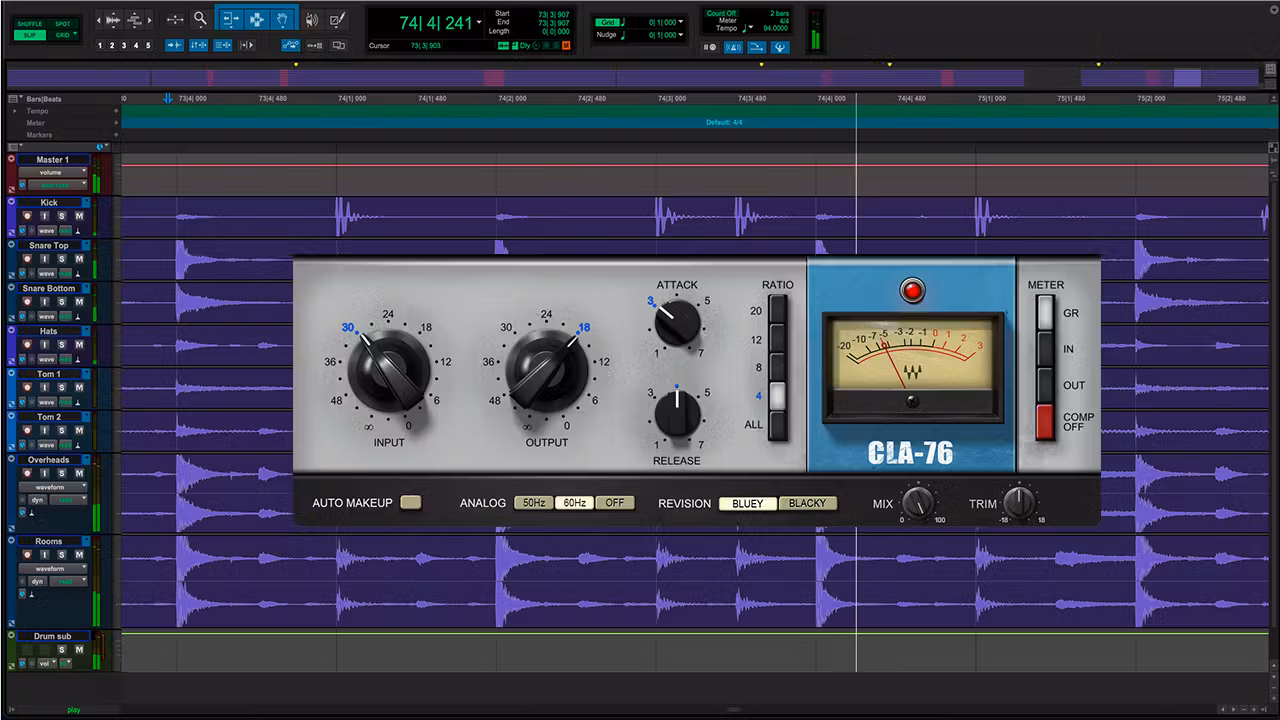Click zoom preset number 3
This screenshot has height=720, width=1280.
tap(123, 44)
